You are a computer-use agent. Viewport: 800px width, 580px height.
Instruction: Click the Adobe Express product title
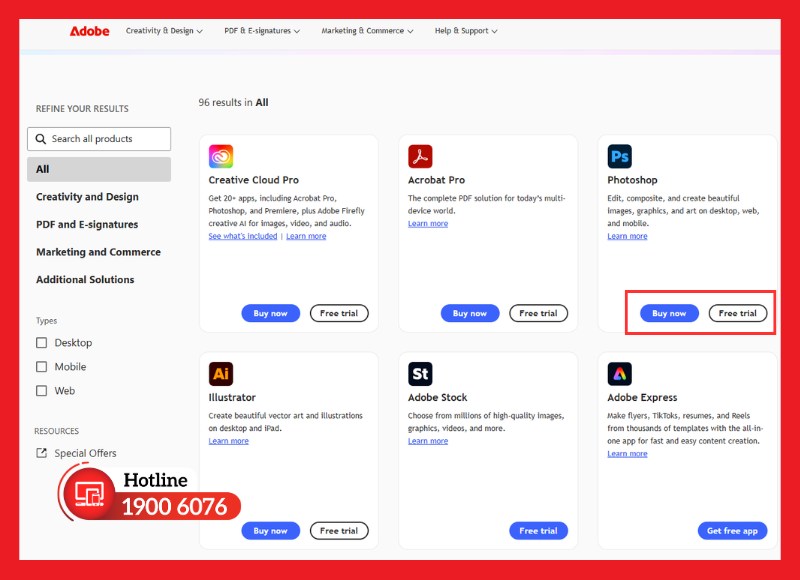click(642, 397)
